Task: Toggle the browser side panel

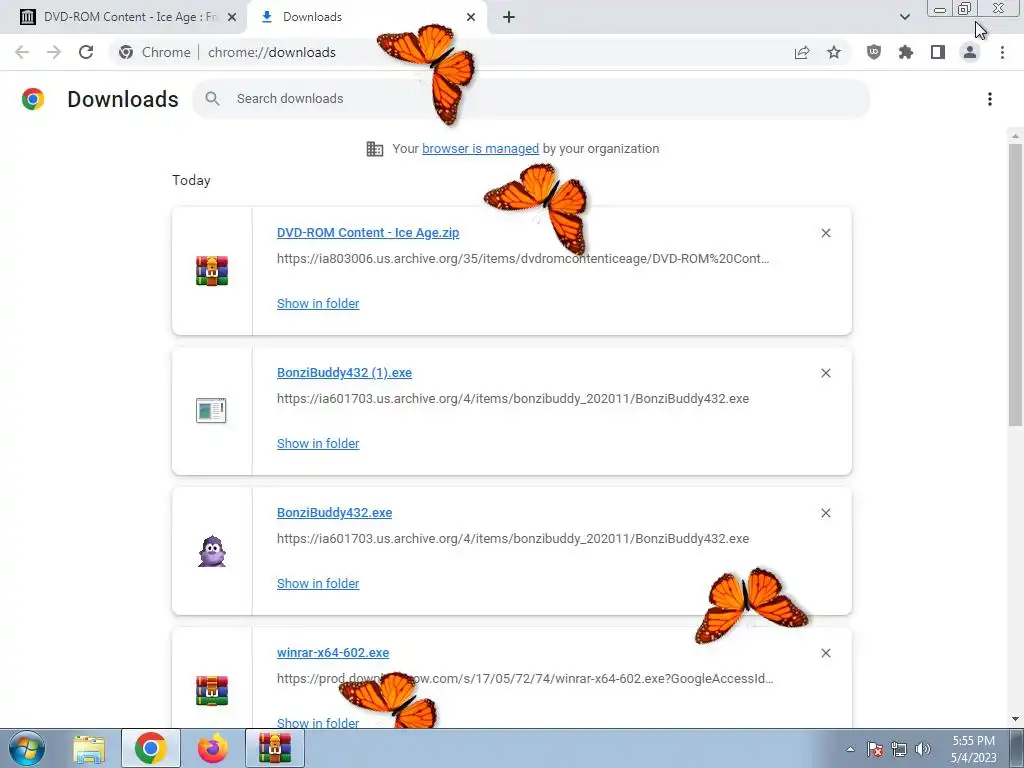Action: [938, 52]
